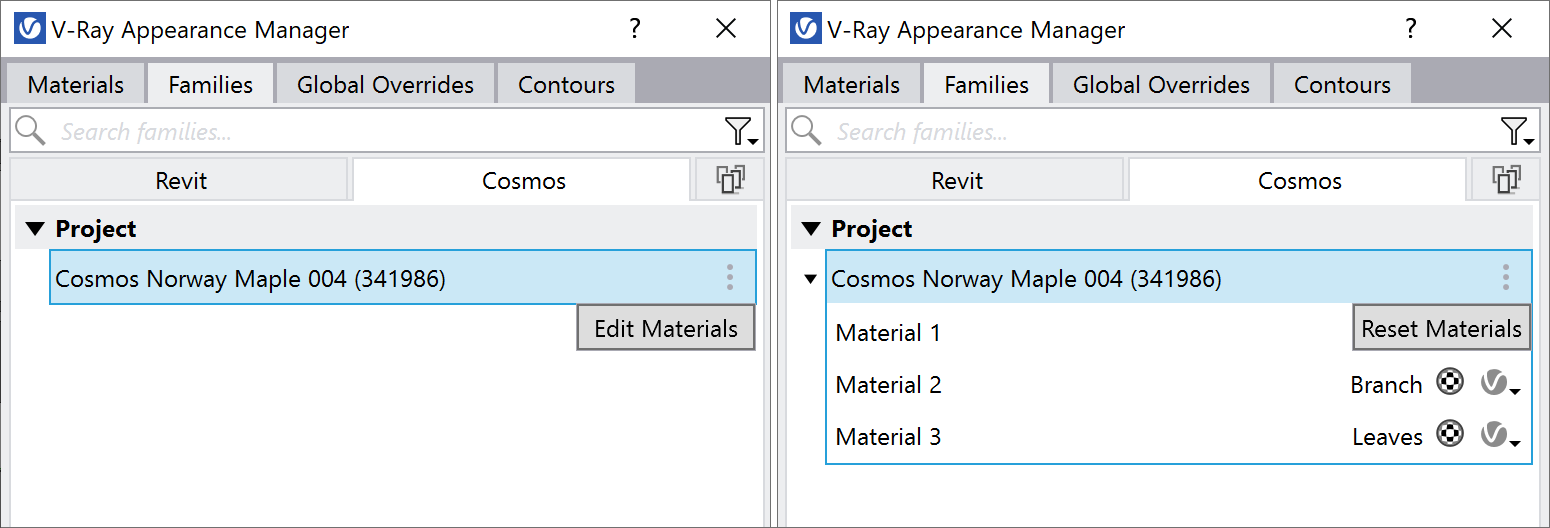Click V-Ray logo icon in left window title bar
Image resolution: width=1550 pixels, height=528 pixels.
point(30,29)
